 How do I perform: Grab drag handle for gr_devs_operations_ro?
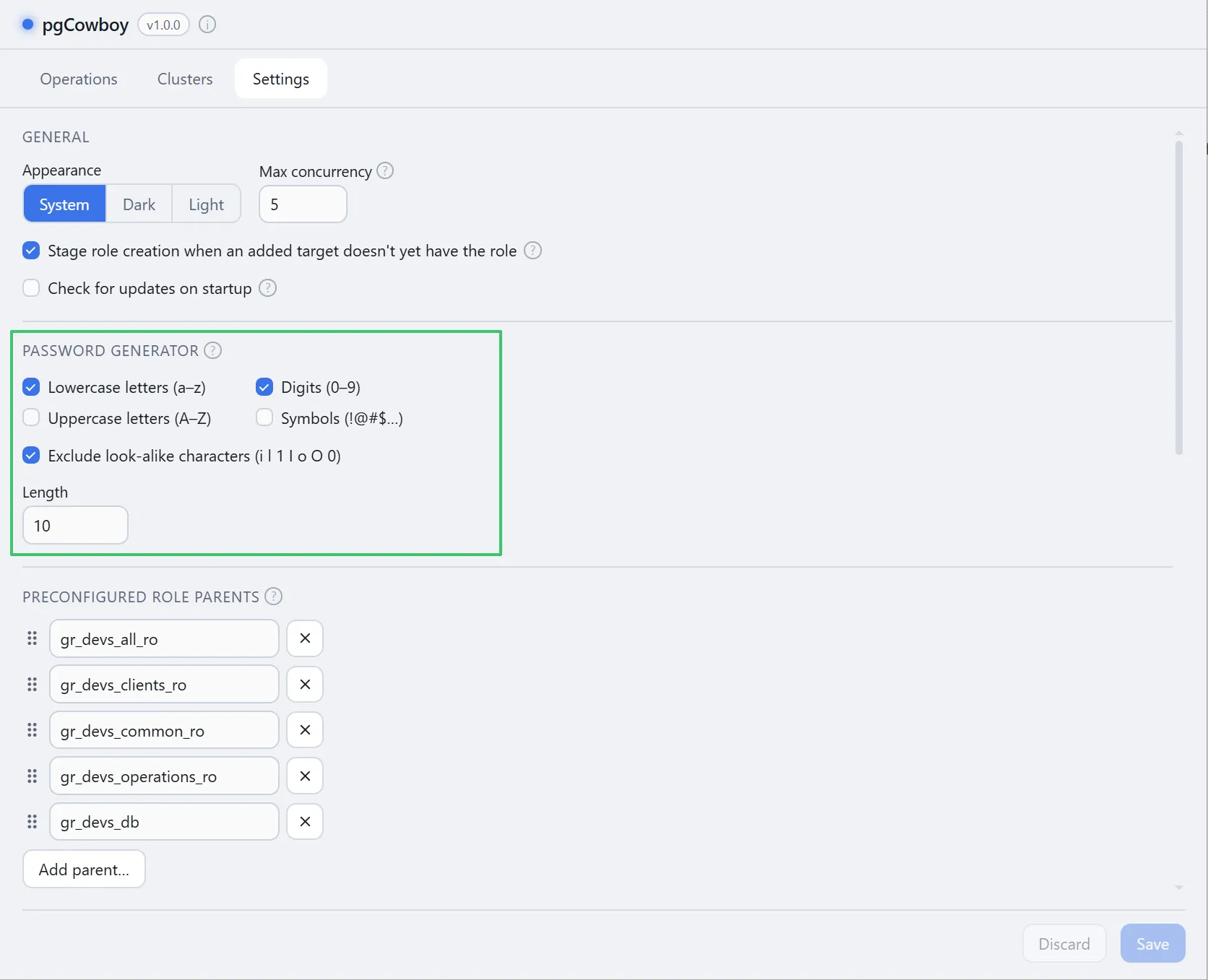click(32, 776)
